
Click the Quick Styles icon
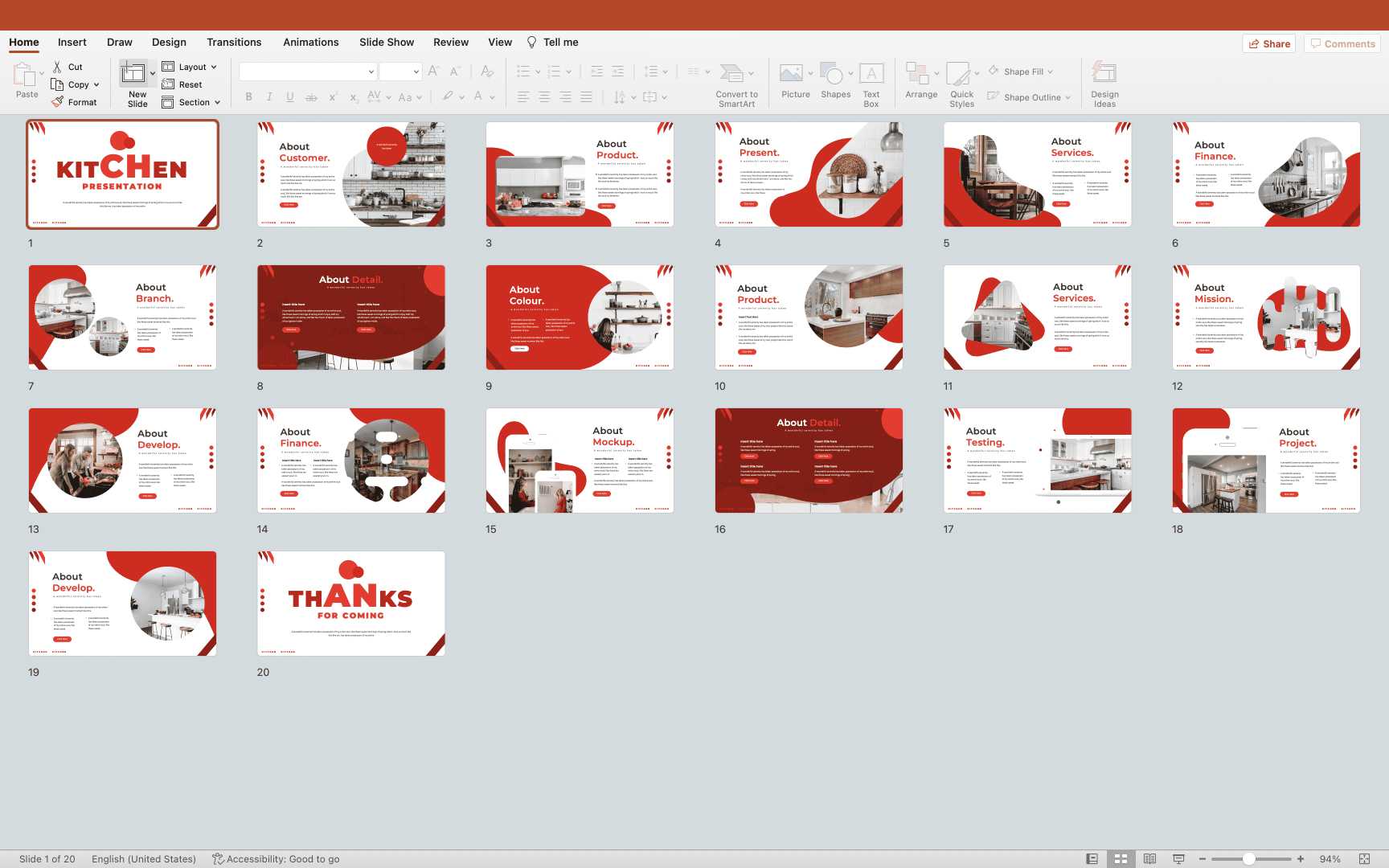tap(958, 74)
